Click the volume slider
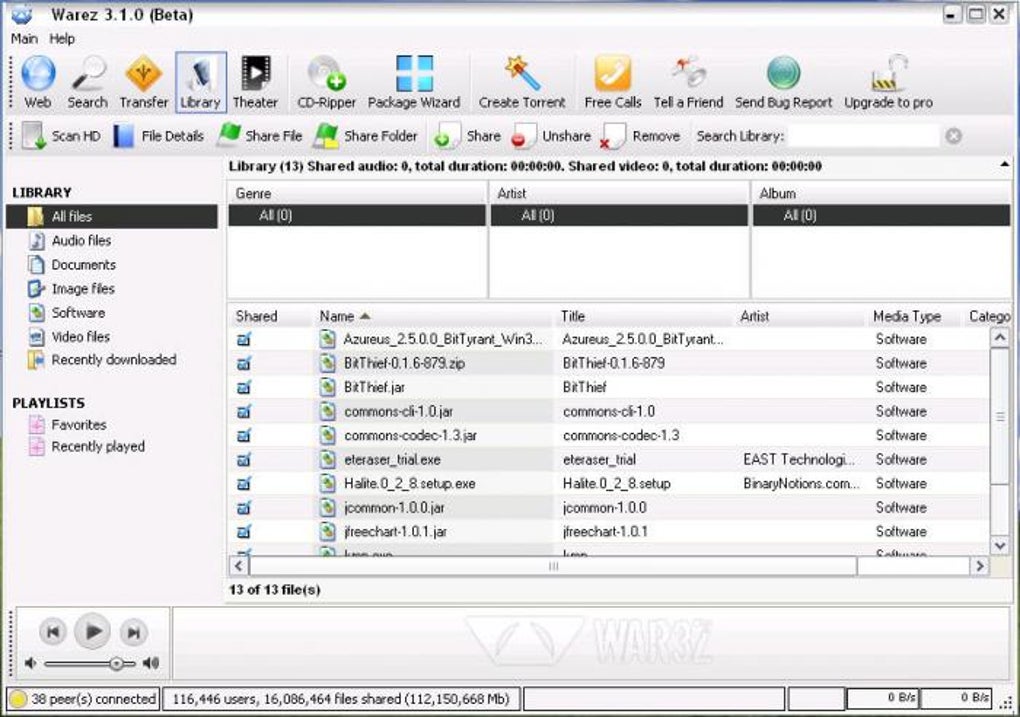The width and height of the screenshot is (1020, 717). pos(90,664)
